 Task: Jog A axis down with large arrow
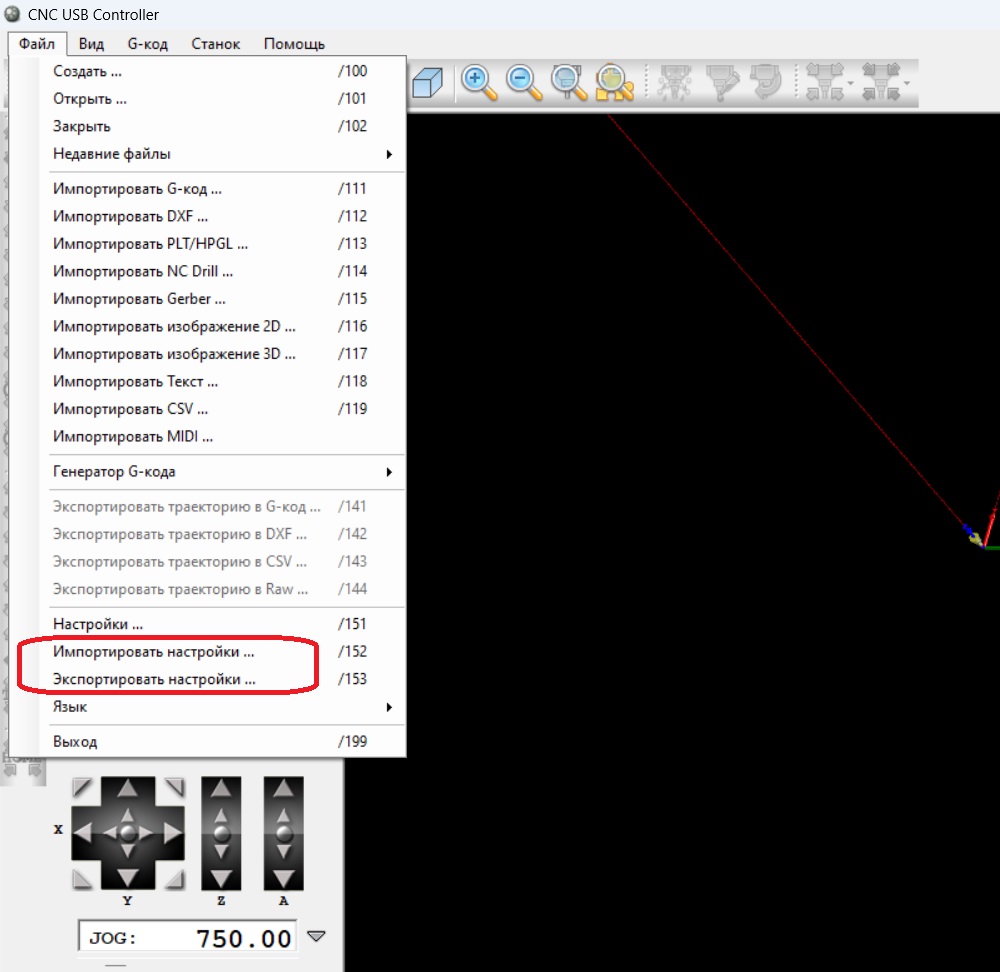(x=284, y=879)
